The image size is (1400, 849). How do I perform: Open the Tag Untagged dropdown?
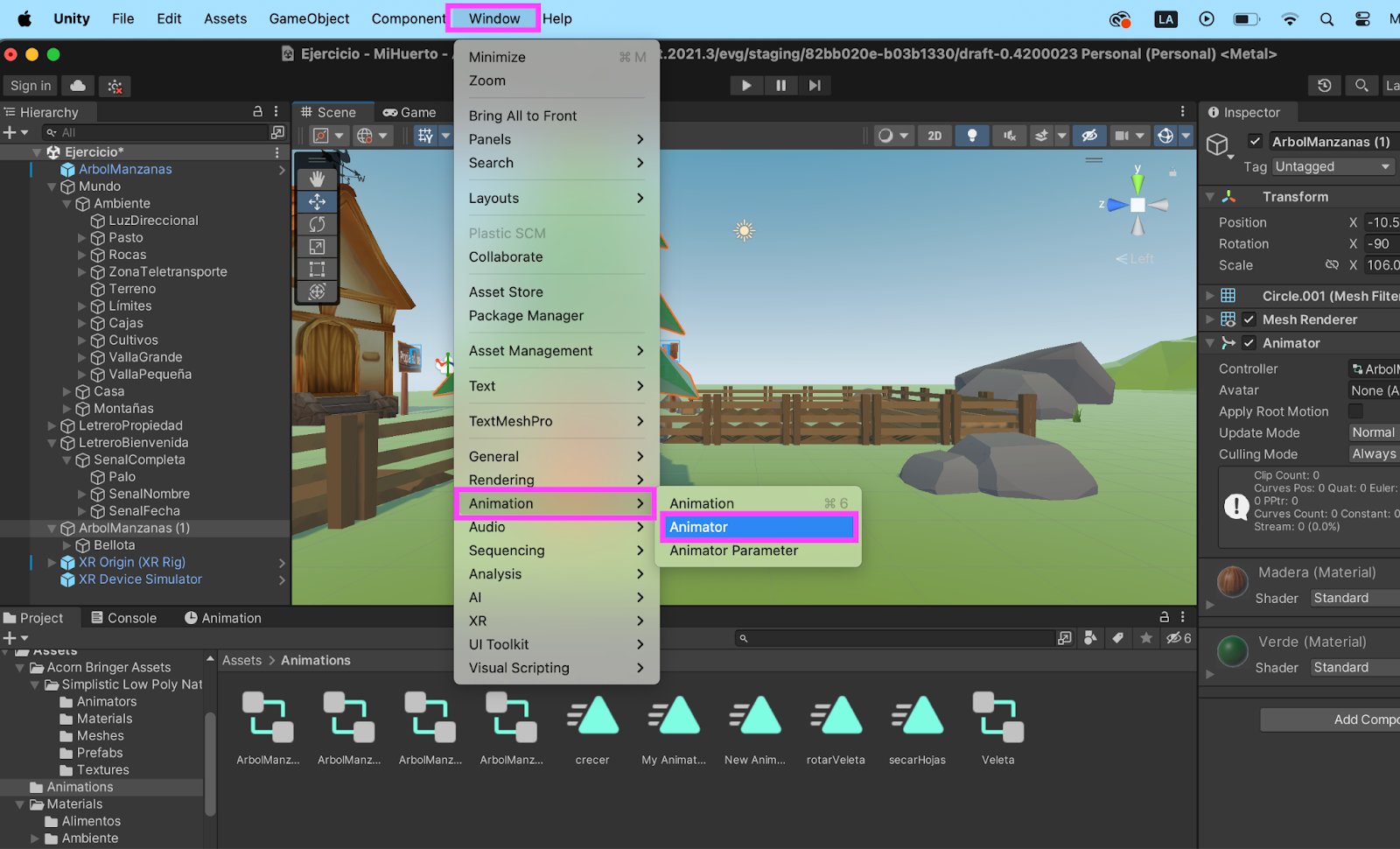1333,166
